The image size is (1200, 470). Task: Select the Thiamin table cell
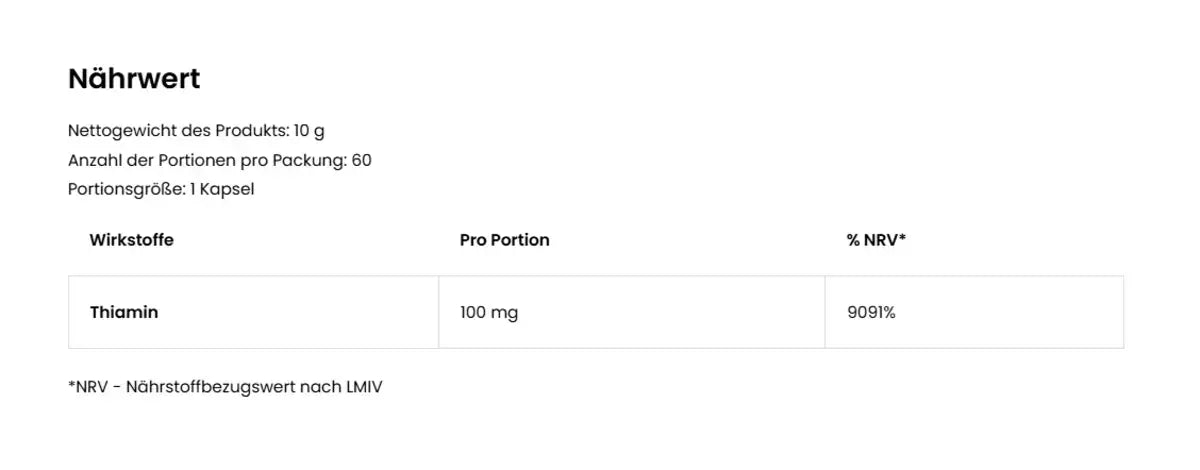(124, 312)
